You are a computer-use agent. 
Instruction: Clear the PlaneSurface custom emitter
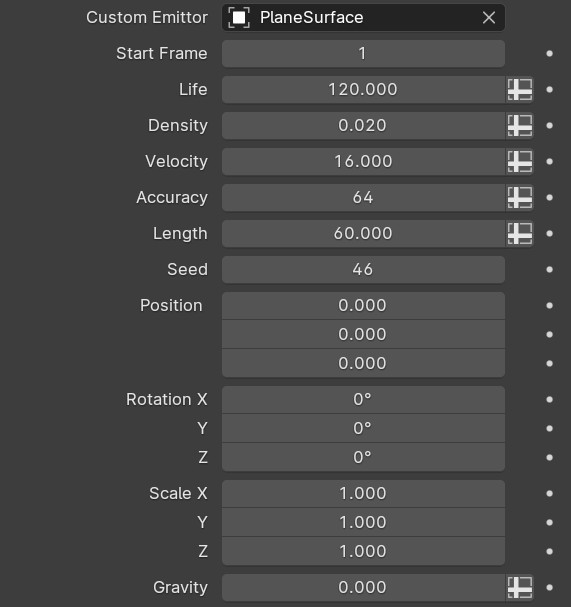[x=489, y=17]
